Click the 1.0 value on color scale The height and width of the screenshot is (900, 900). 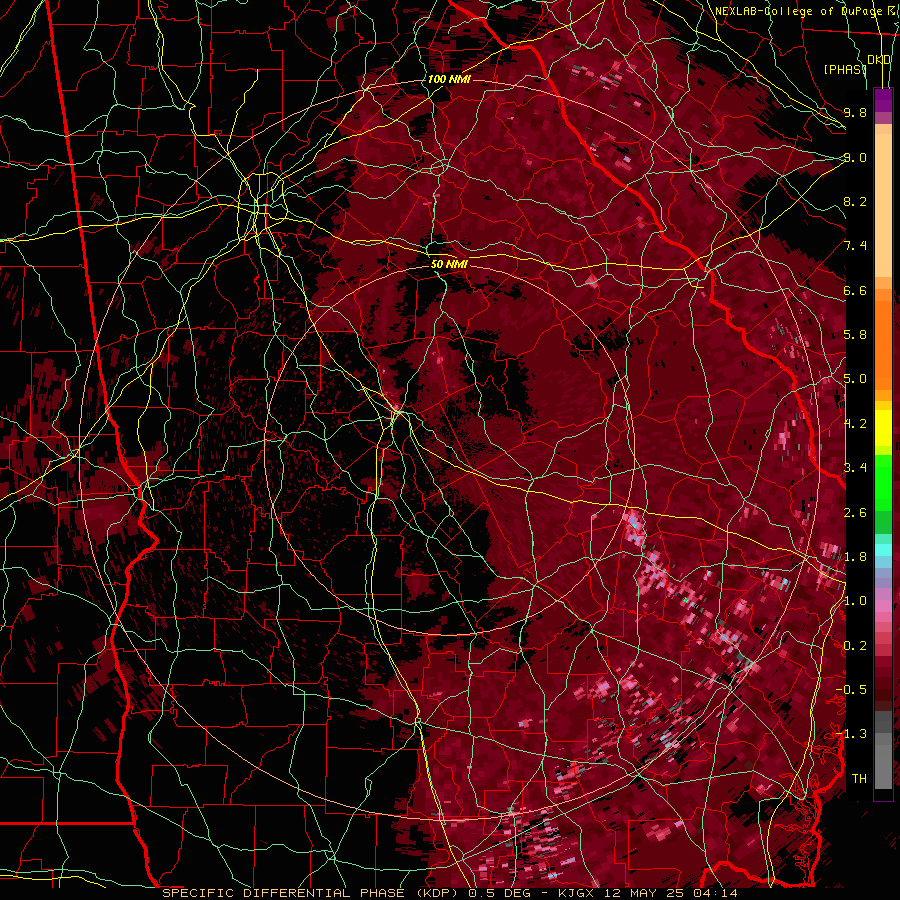(x=855, y=601)
